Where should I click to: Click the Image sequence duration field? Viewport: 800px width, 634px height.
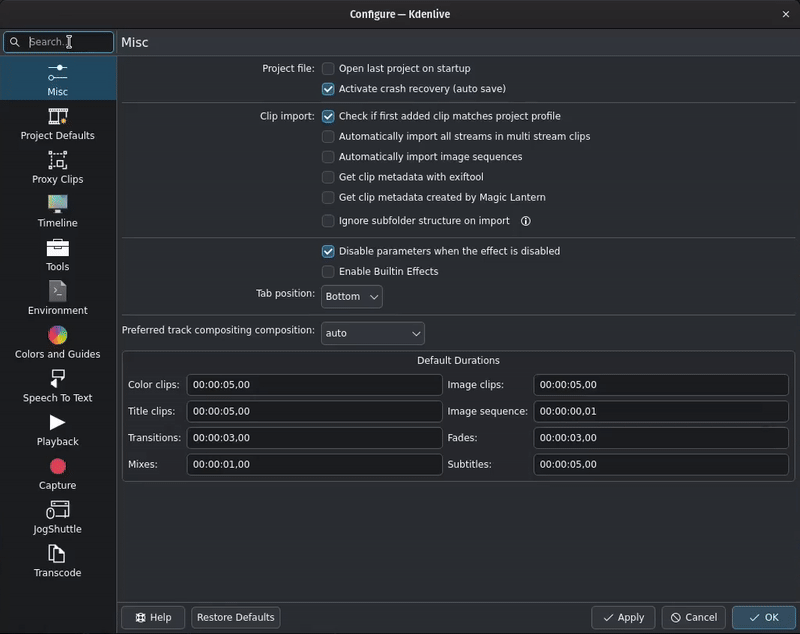coord(661,411)
